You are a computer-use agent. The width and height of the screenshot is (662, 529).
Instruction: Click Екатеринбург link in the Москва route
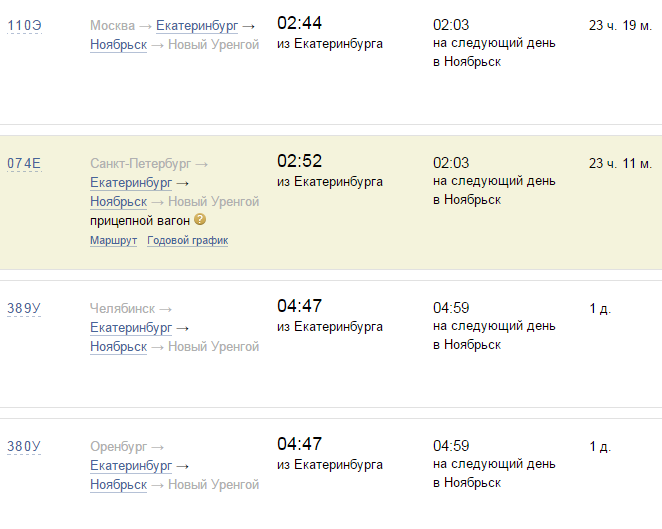point(197,25)
